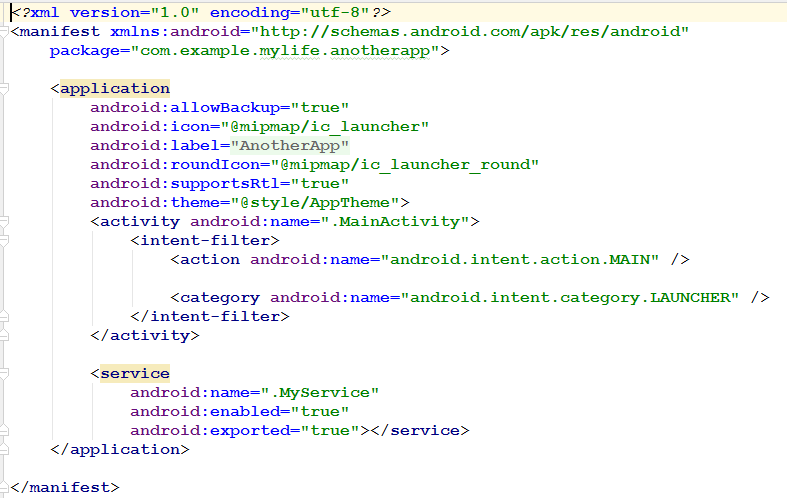
Task: Click the package attribute name
Action: [x=84, y=51]
